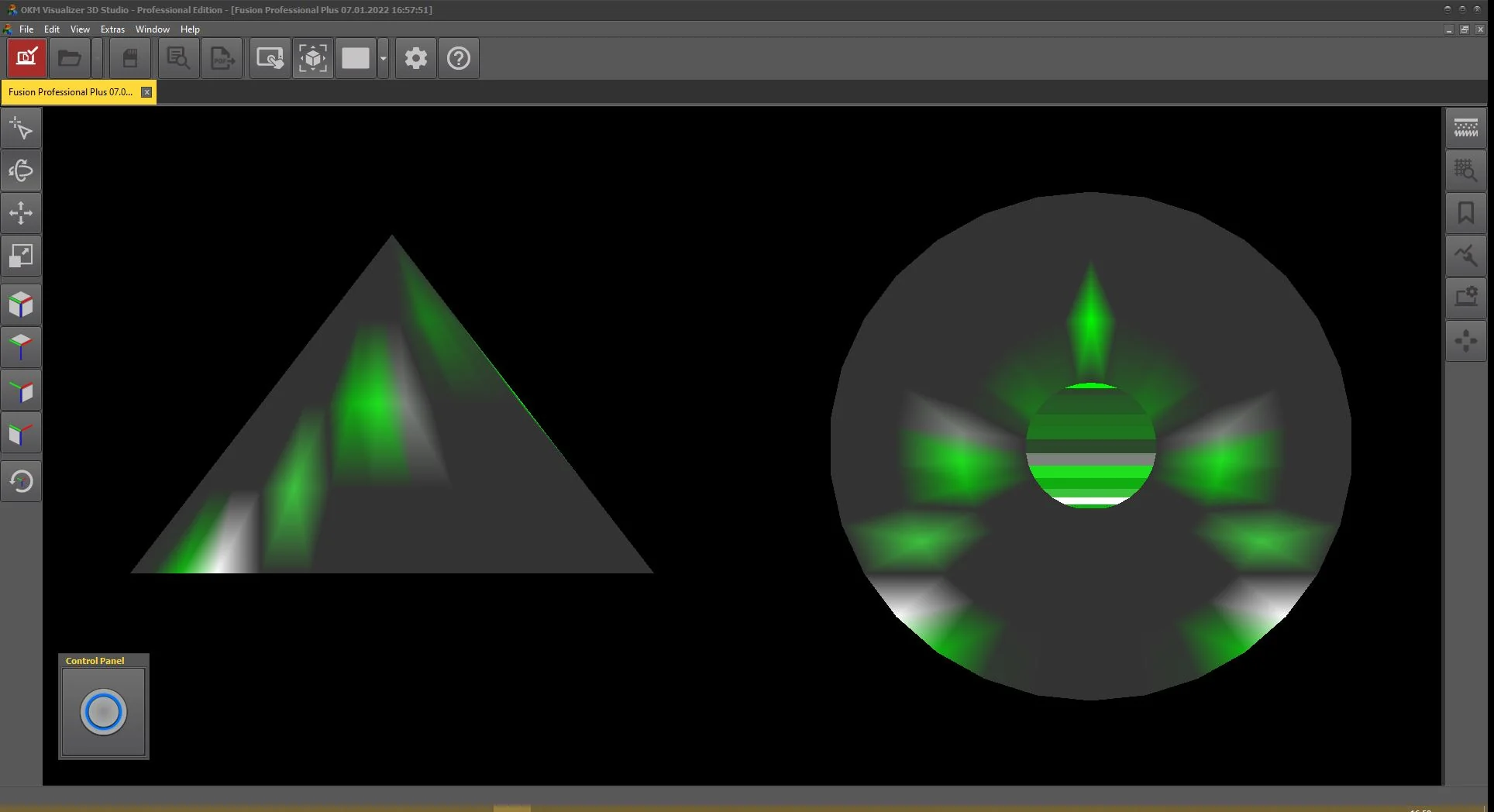Select the Fusion Professional Plus tab

pos(70,92)
